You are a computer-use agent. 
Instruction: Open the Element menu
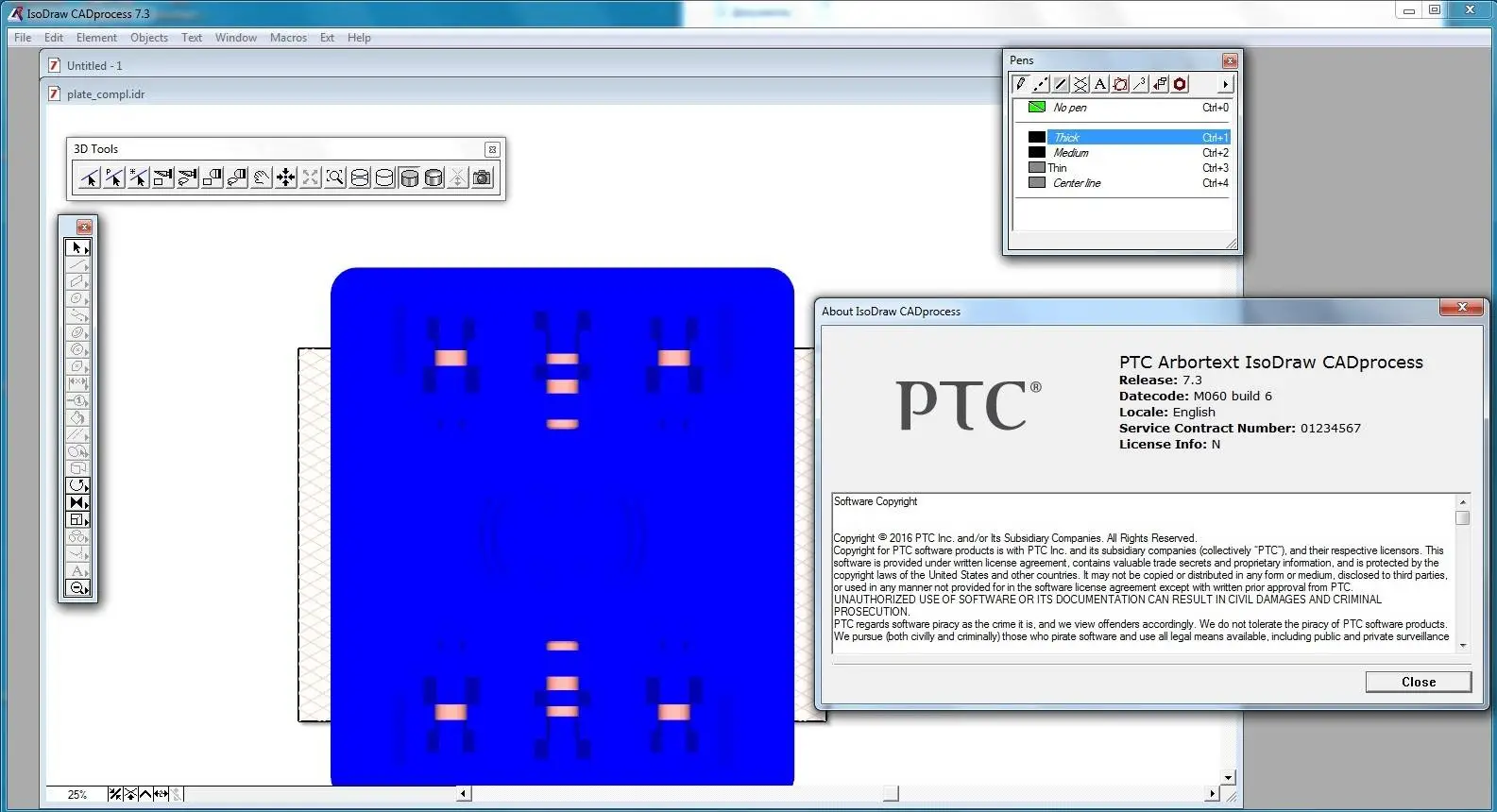click(96, 38)
